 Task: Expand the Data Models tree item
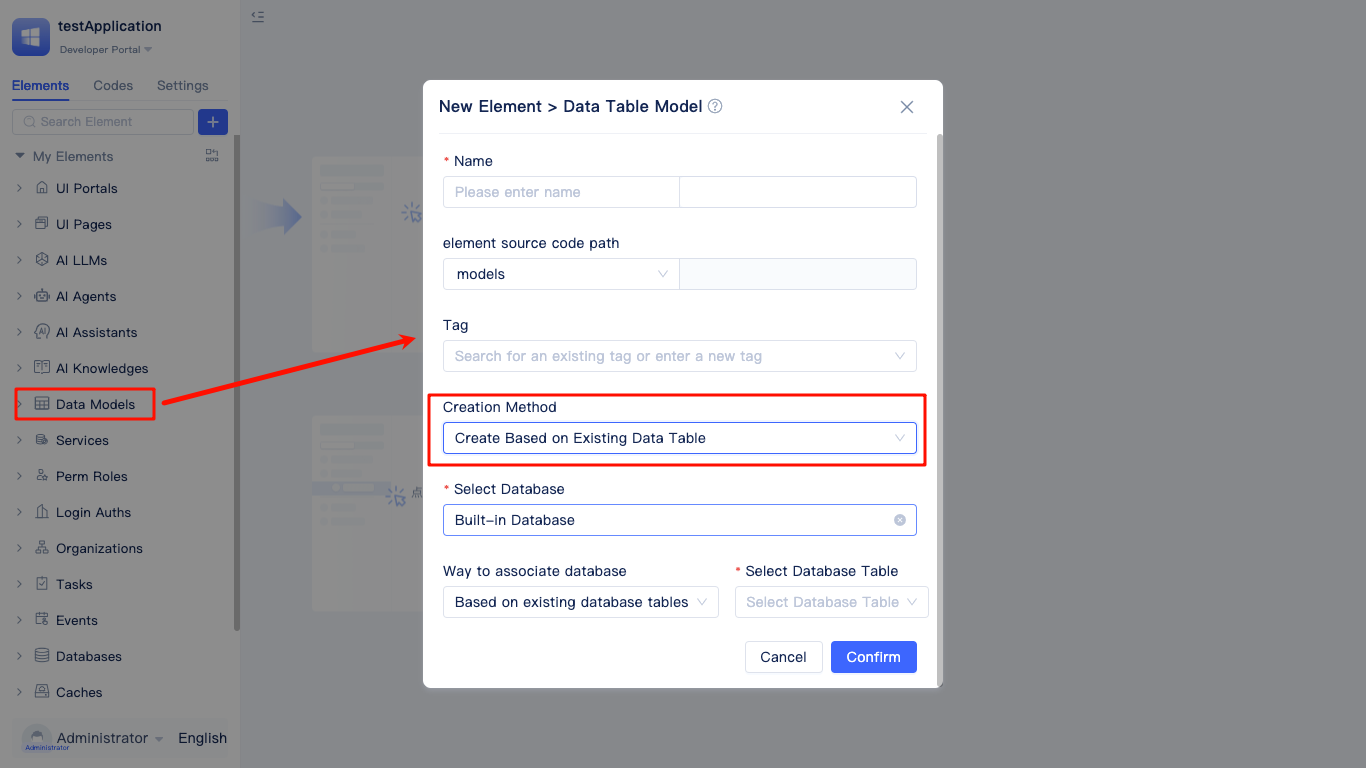point(19,404)
